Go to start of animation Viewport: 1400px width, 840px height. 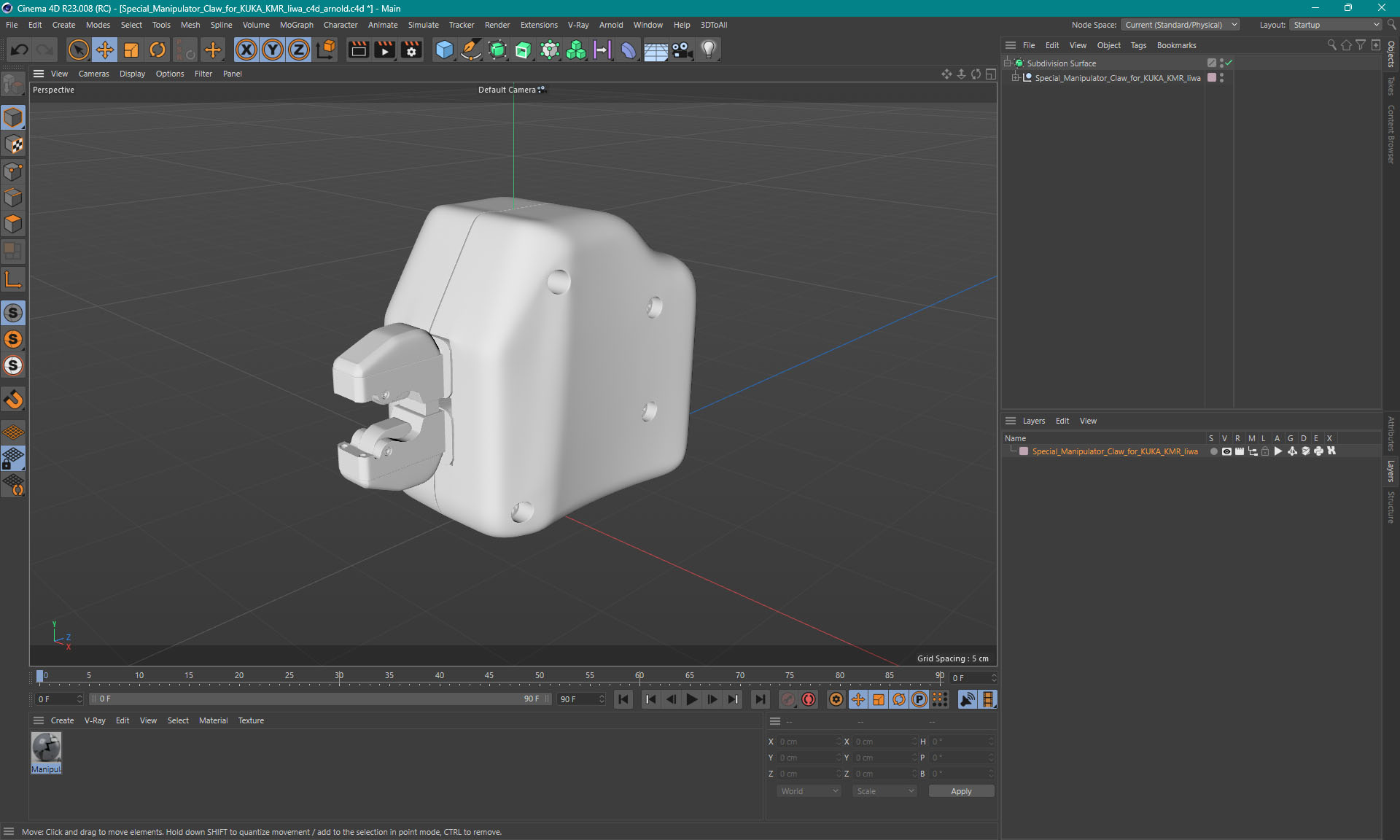(x=623, y=699)
